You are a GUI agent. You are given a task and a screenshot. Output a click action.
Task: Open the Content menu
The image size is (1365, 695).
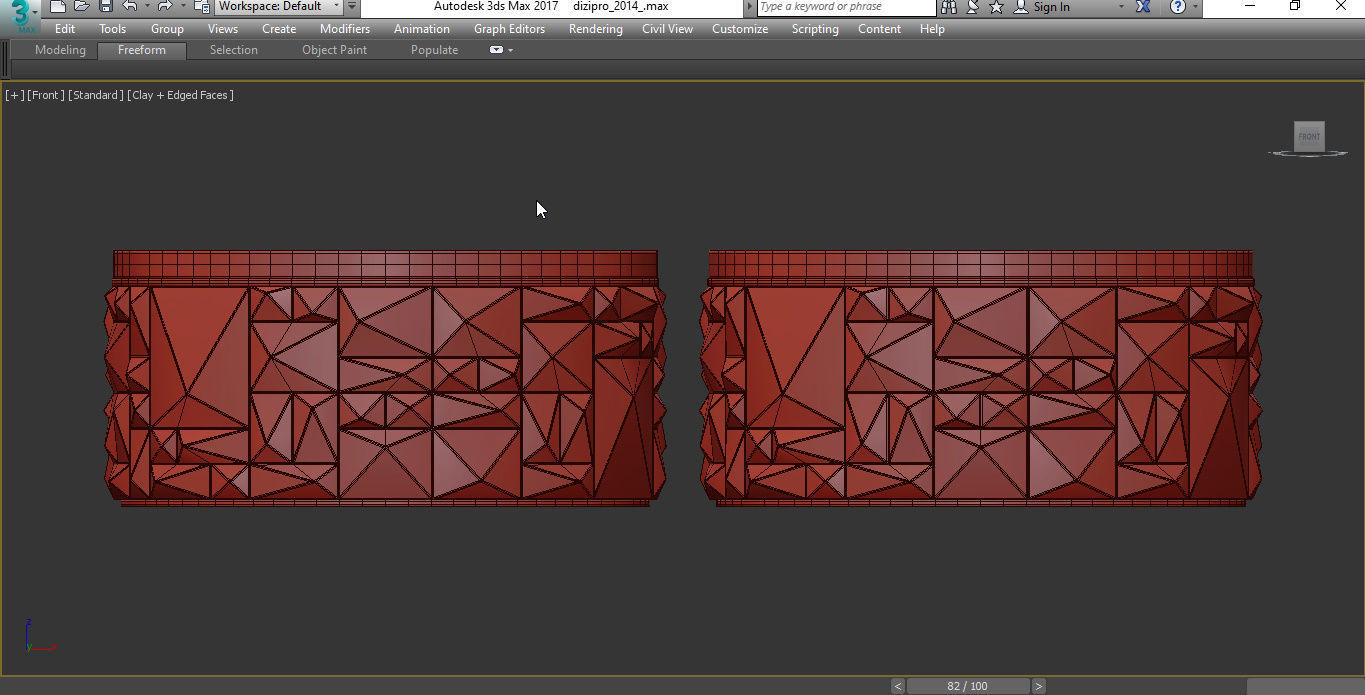point(879,29)
